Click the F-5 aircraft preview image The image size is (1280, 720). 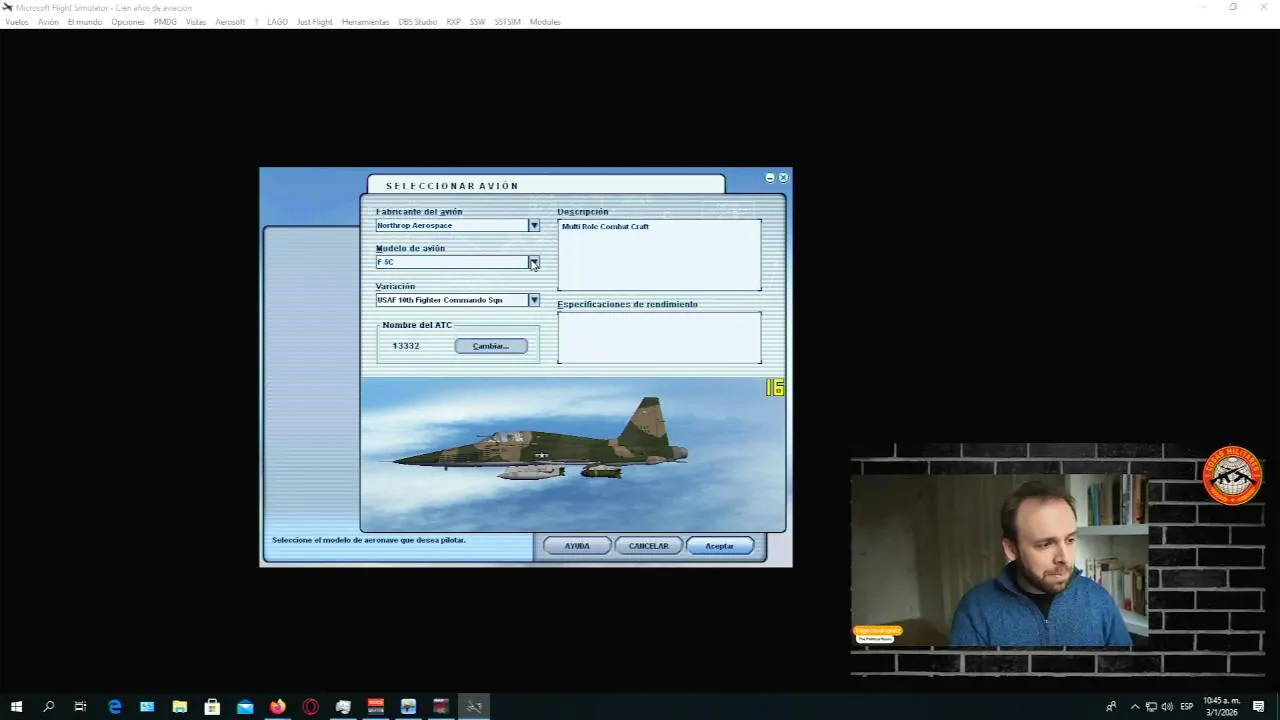tap(573, 454)
